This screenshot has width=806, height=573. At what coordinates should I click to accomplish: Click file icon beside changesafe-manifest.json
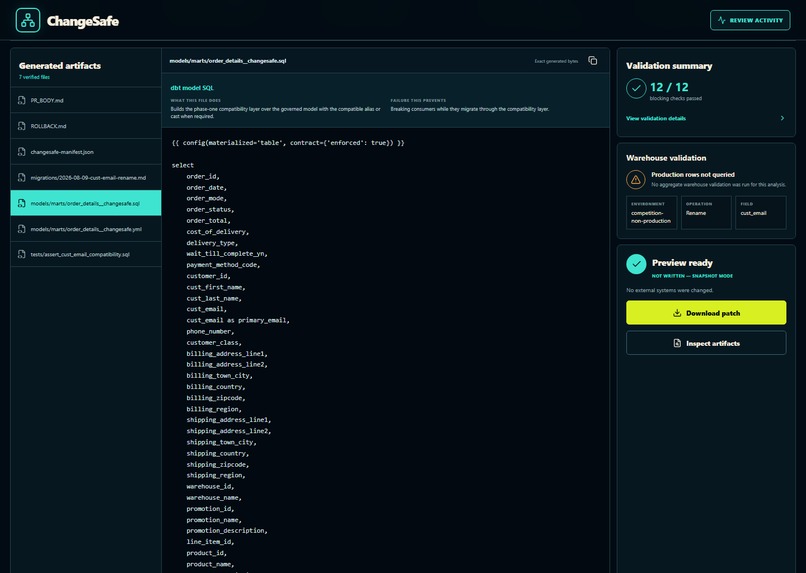coord(22,152)
